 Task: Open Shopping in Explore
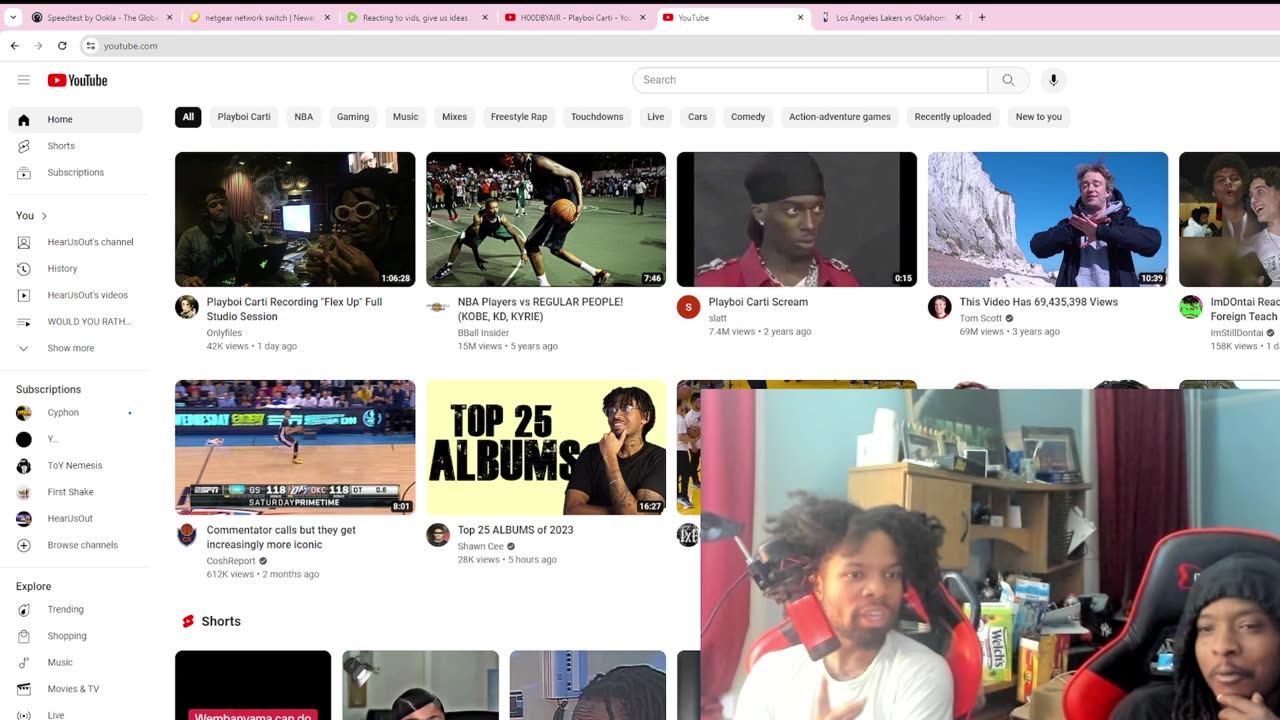76,636
